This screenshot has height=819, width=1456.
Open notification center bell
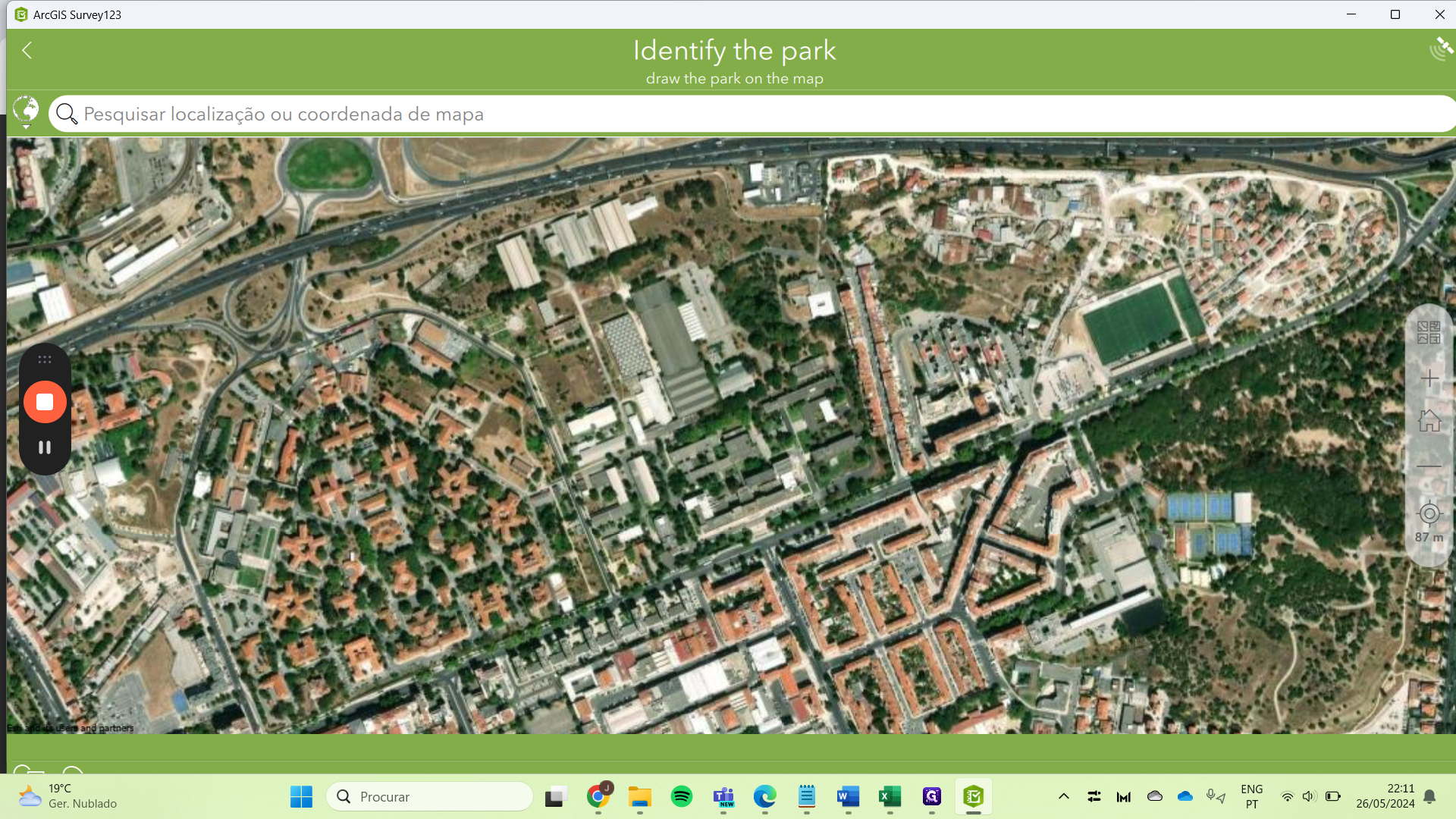1429,796
